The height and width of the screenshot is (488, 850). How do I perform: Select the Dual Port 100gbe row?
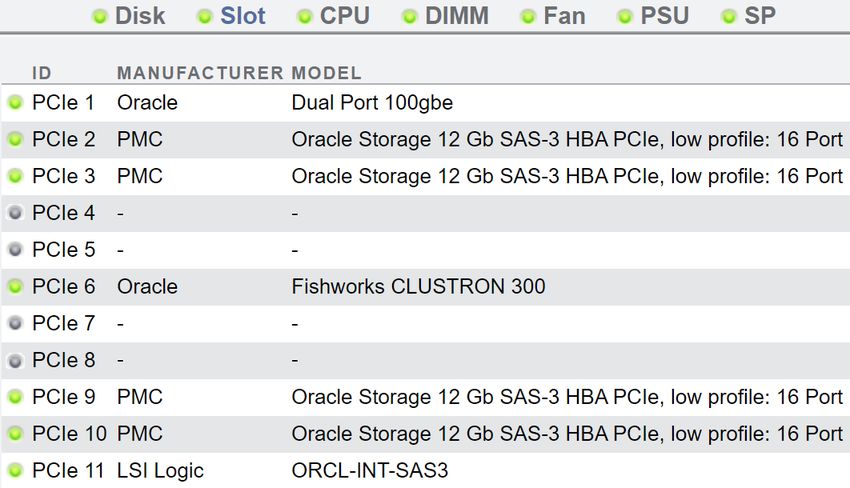[x=426, y=102]
